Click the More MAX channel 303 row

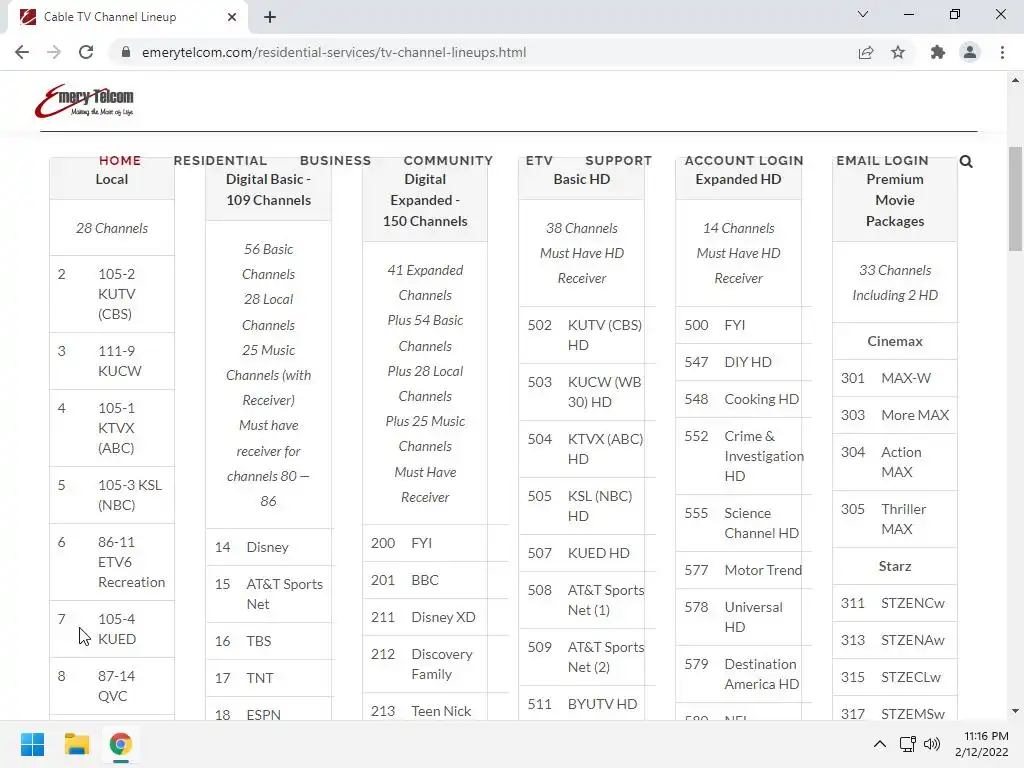(x=895, y=415)
